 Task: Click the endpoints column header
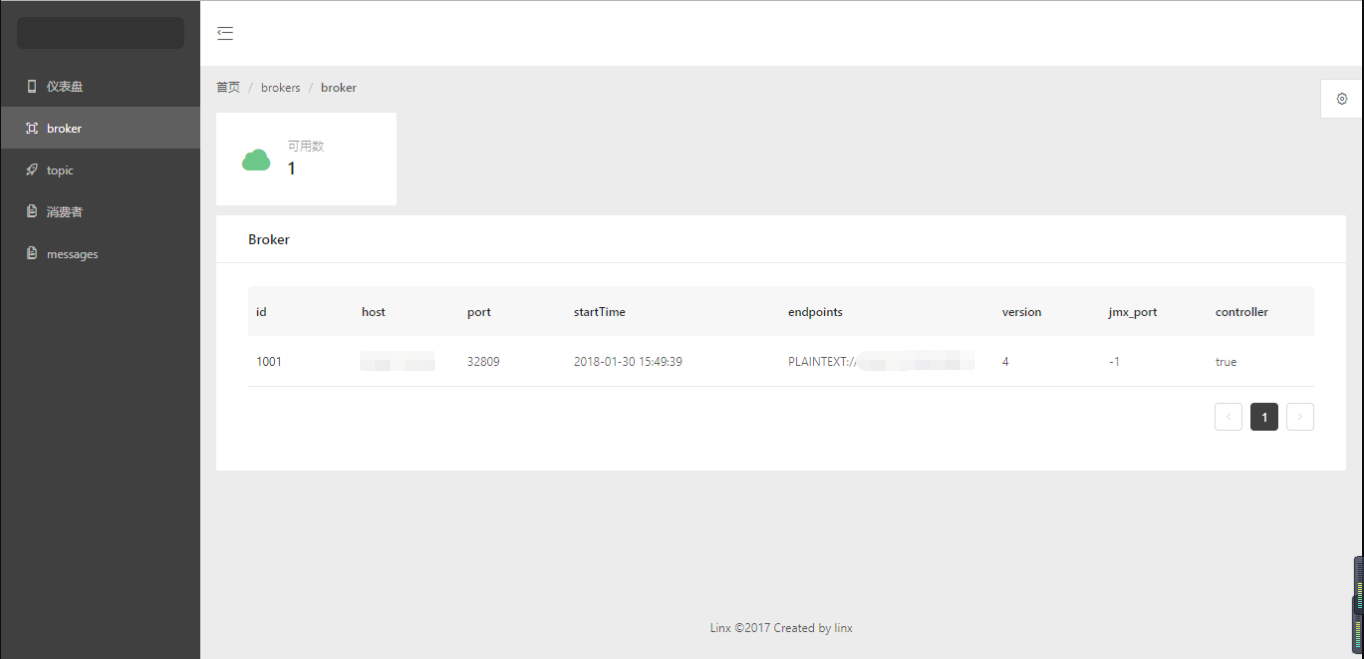(x=815, y=312)
